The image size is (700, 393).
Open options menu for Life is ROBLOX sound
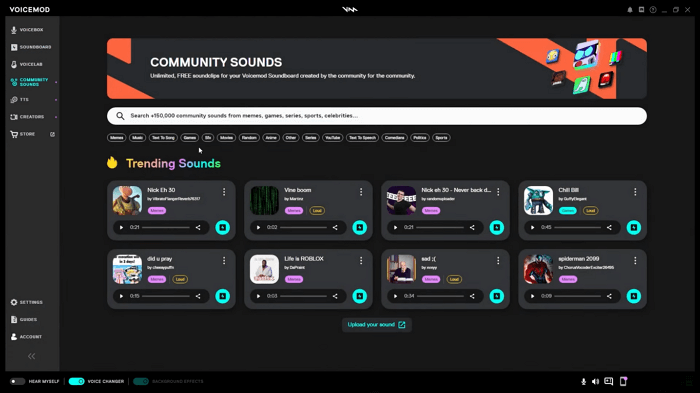pos(361,261)
